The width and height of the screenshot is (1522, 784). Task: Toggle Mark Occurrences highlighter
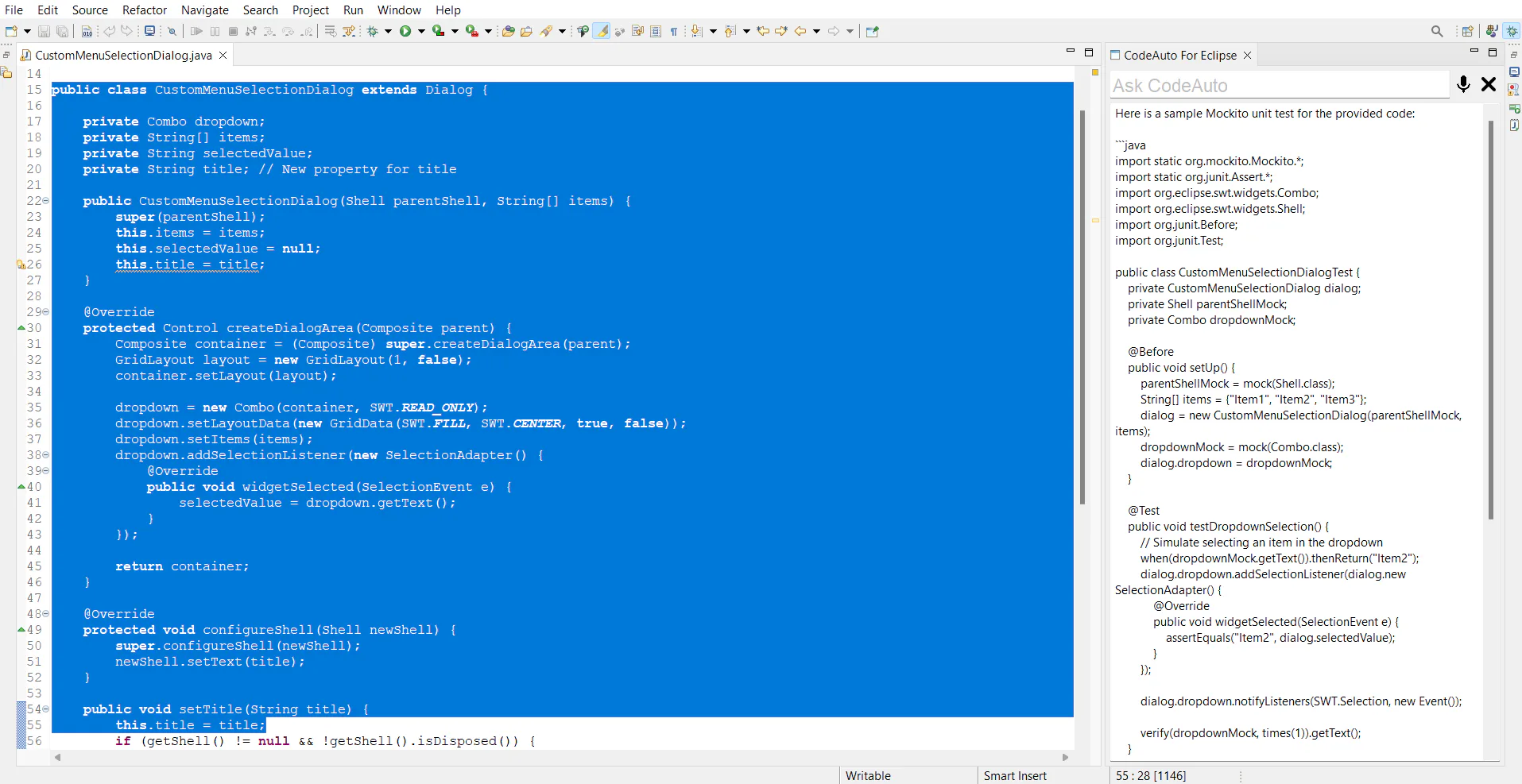point(601,31)
